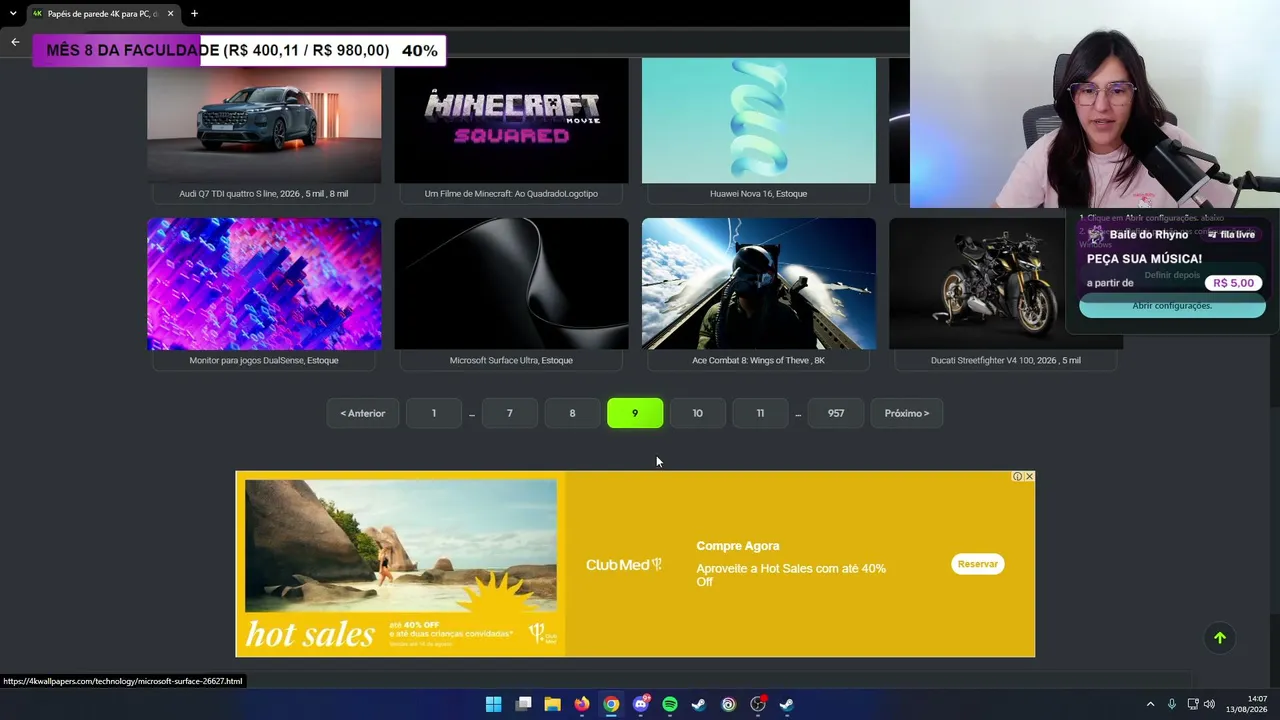Click the 'Monitor para jogos DualSense' caption
This screenshot has height=720, width=1280.
point(264,360)
